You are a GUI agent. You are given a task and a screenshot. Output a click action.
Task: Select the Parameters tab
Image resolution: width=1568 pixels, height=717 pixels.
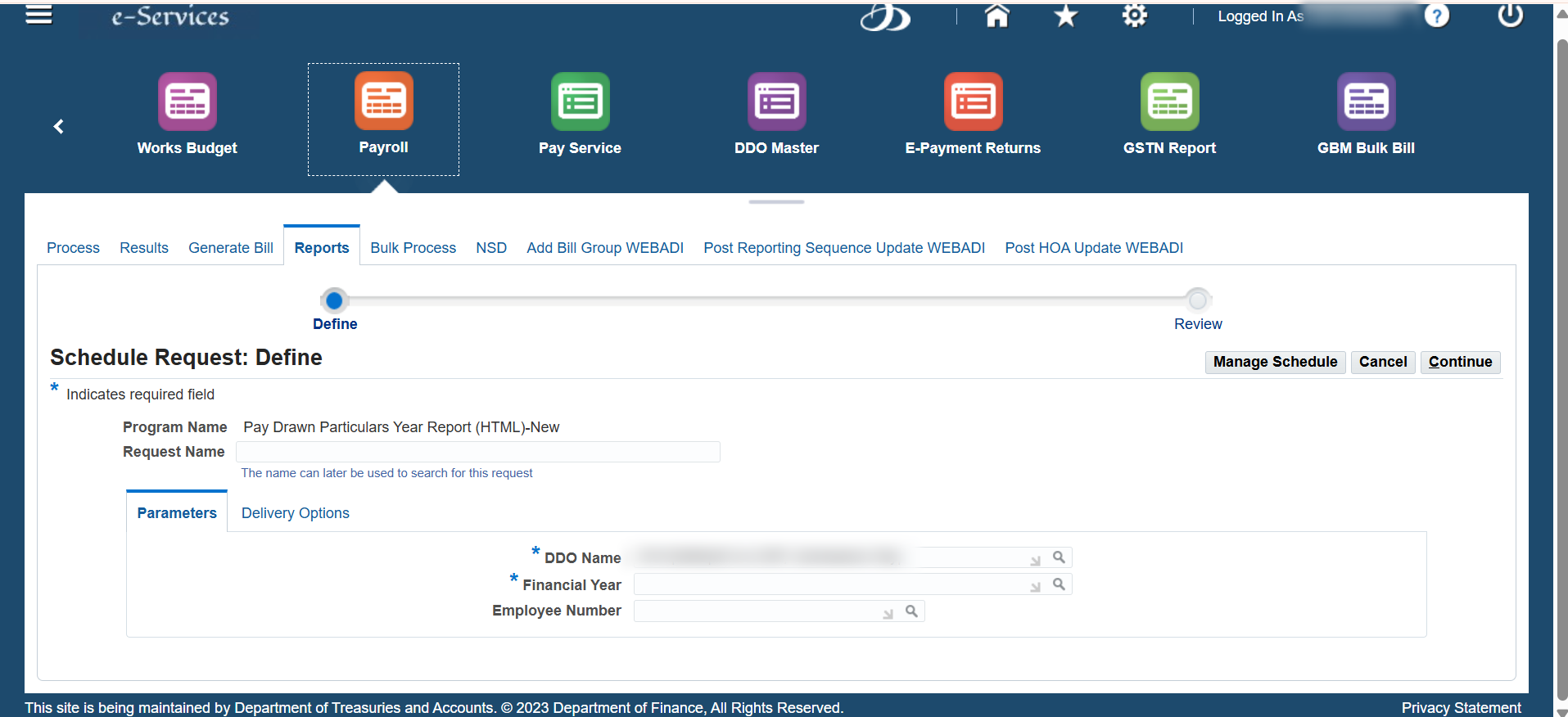click(x=177, y=512)
